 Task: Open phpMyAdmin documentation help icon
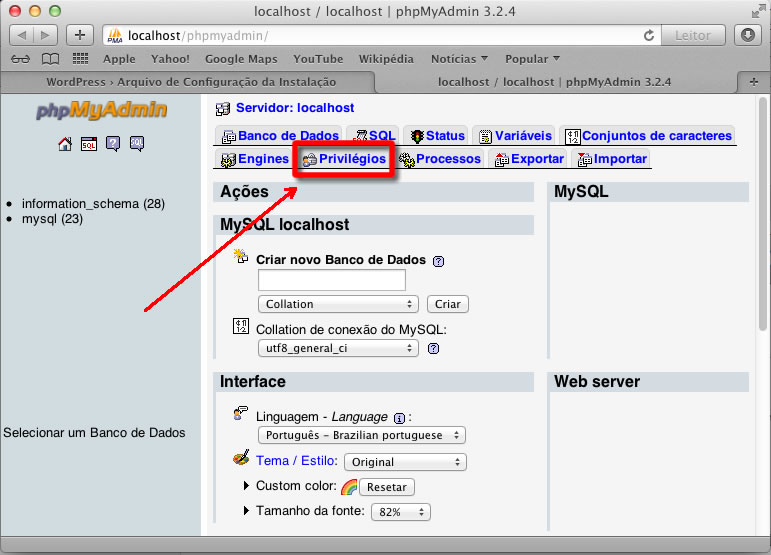click(x=113, y=144)
